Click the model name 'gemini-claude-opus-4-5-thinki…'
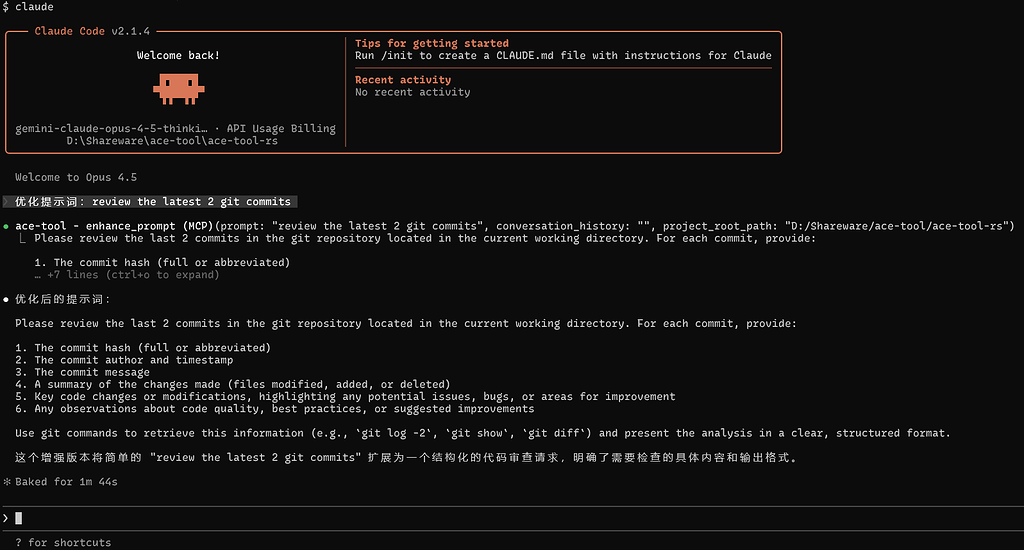Image resolution: width=1024 pixels, height=550 pixels. pos(111,129)
